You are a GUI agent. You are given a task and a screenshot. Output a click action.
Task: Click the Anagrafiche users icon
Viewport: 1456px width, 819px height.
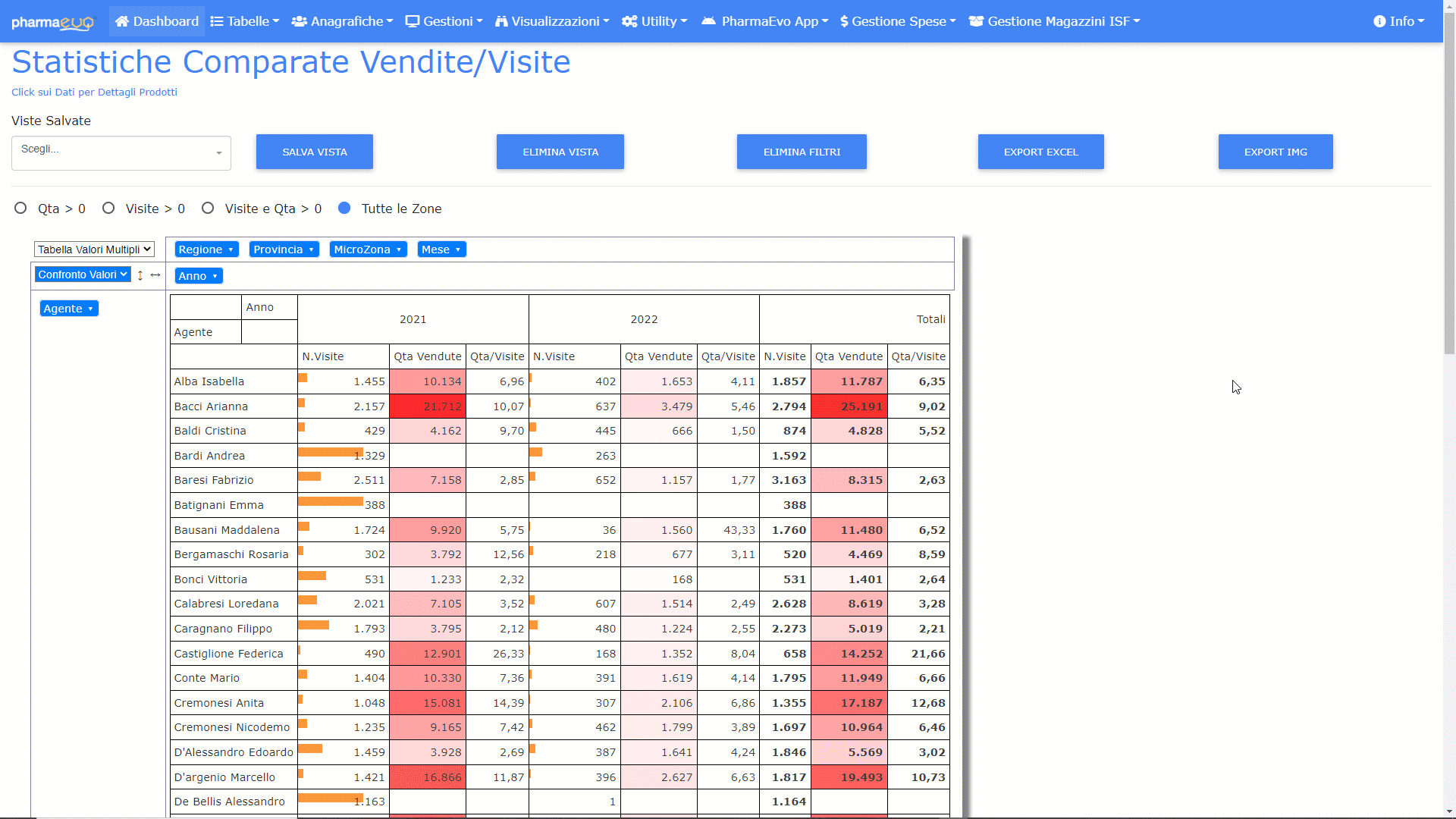(x=300, y=21)
